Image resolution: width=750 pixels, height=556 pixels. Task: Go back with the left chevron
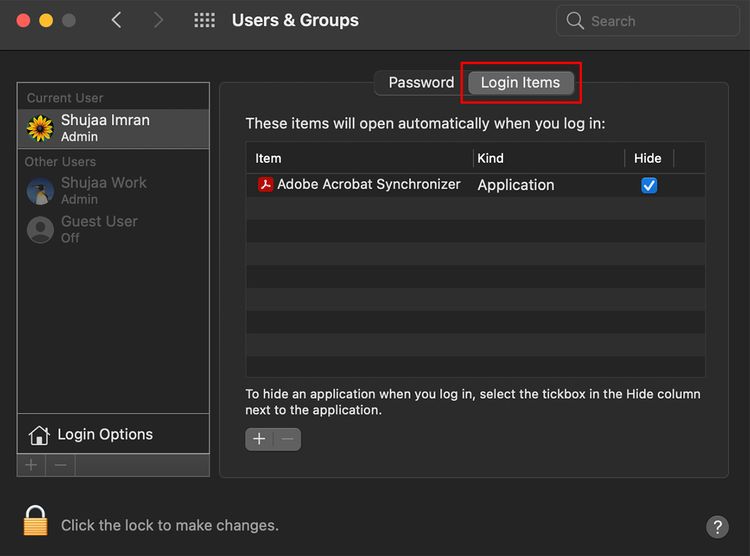(x=117, y=21)
